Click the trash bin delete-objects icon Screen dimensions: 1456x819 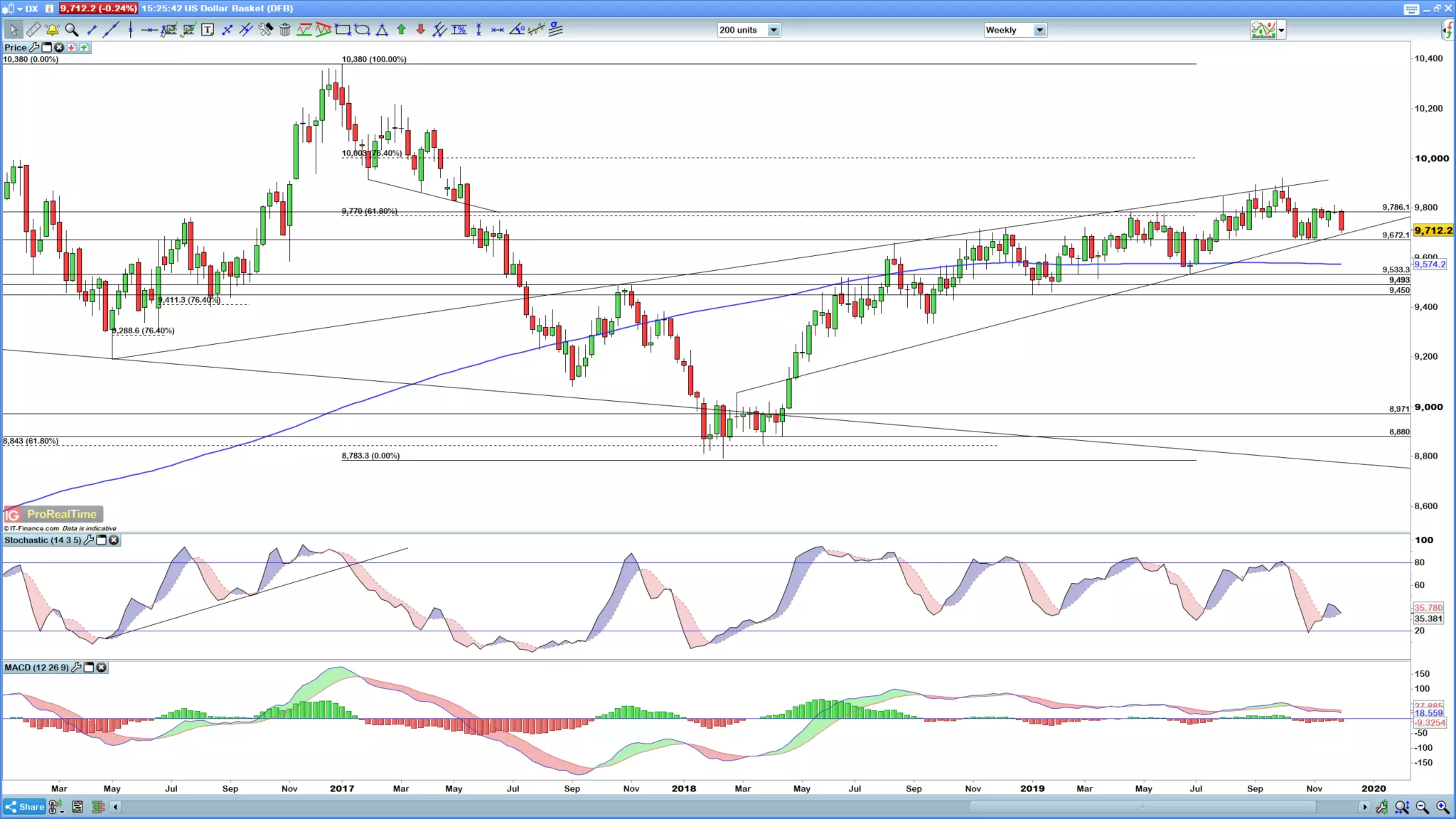284,29
